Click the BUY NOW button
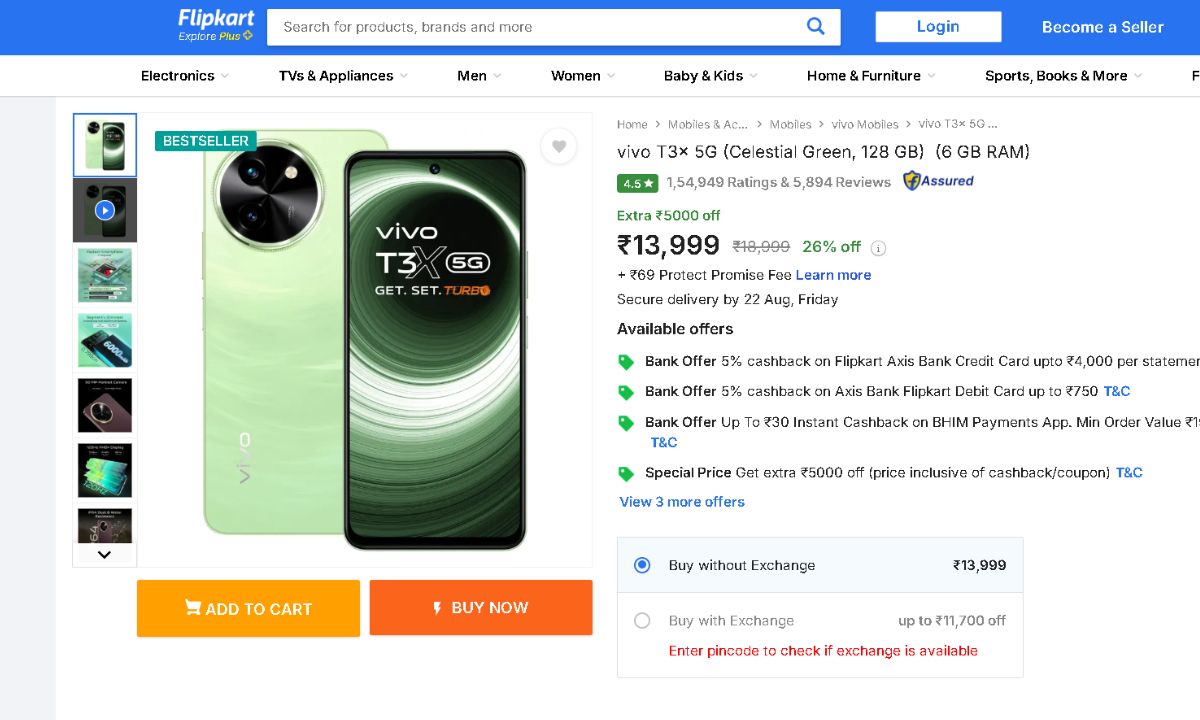 480,607
